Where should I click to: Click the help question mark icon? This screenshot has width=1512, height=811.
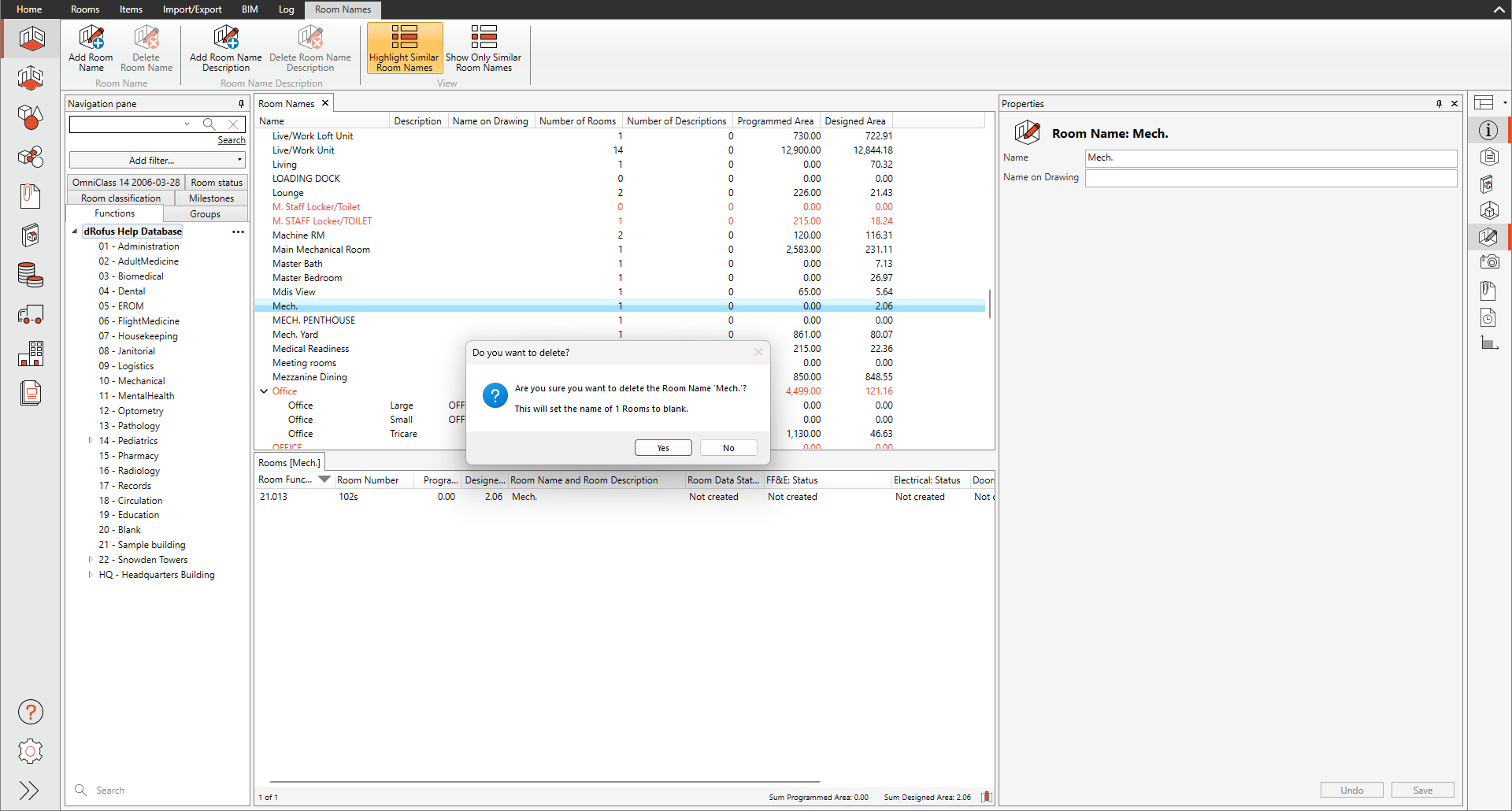click(x=31, y=712)
